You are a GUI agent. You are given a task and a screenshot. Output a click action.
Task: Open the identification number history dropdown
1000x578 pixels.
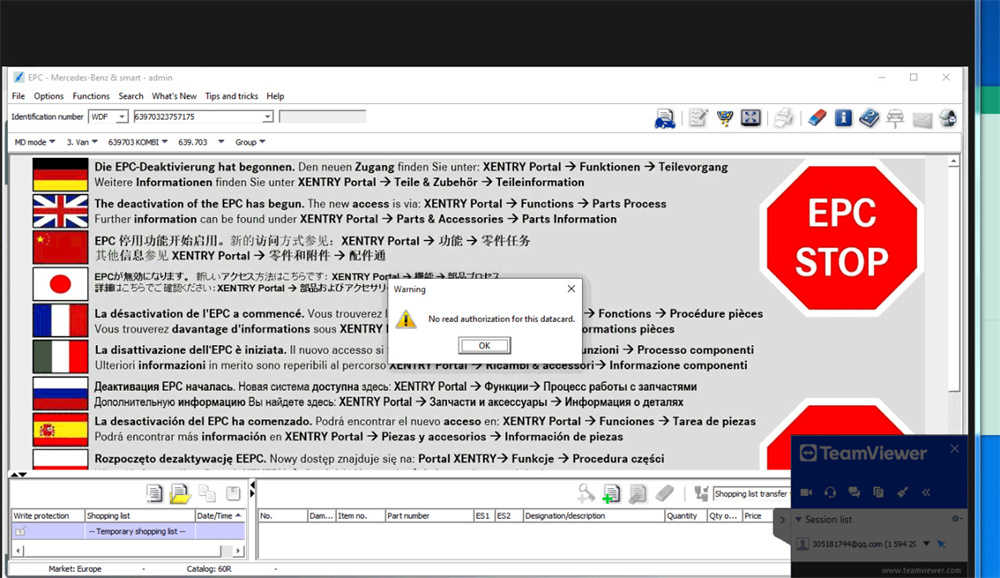click(x=267, y=117)
